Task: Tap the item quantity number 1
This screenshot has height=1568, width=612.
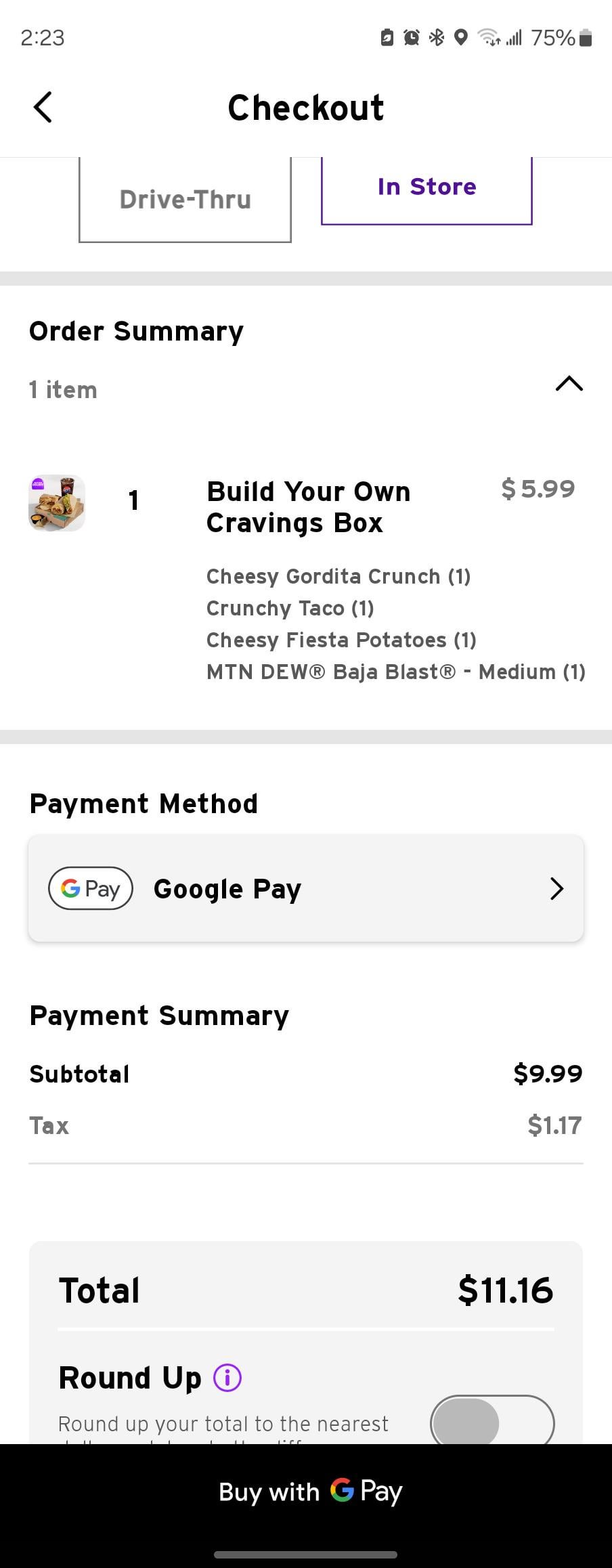Action: pos(133,500)
